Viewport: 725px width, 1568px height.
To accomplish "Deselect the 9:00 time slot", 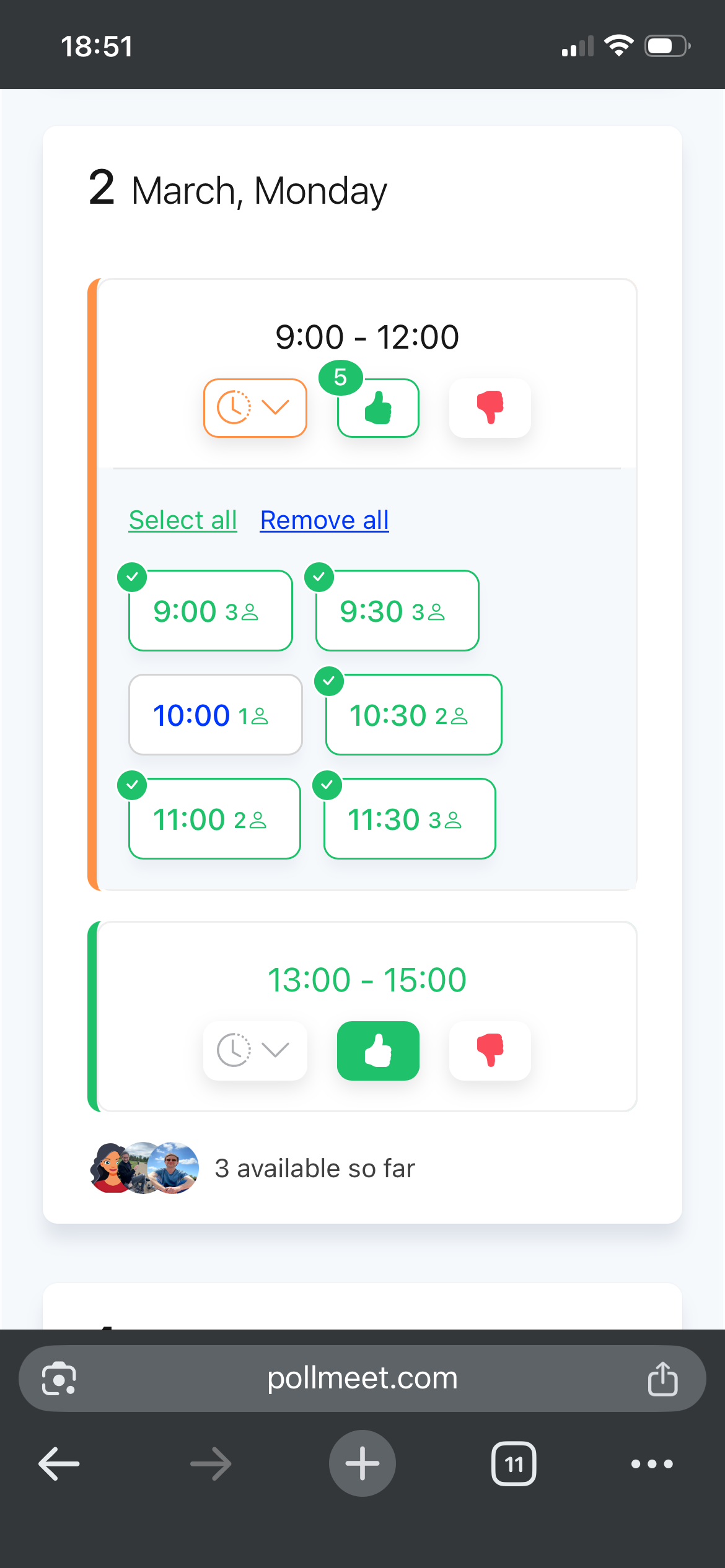I will [210, 611].
